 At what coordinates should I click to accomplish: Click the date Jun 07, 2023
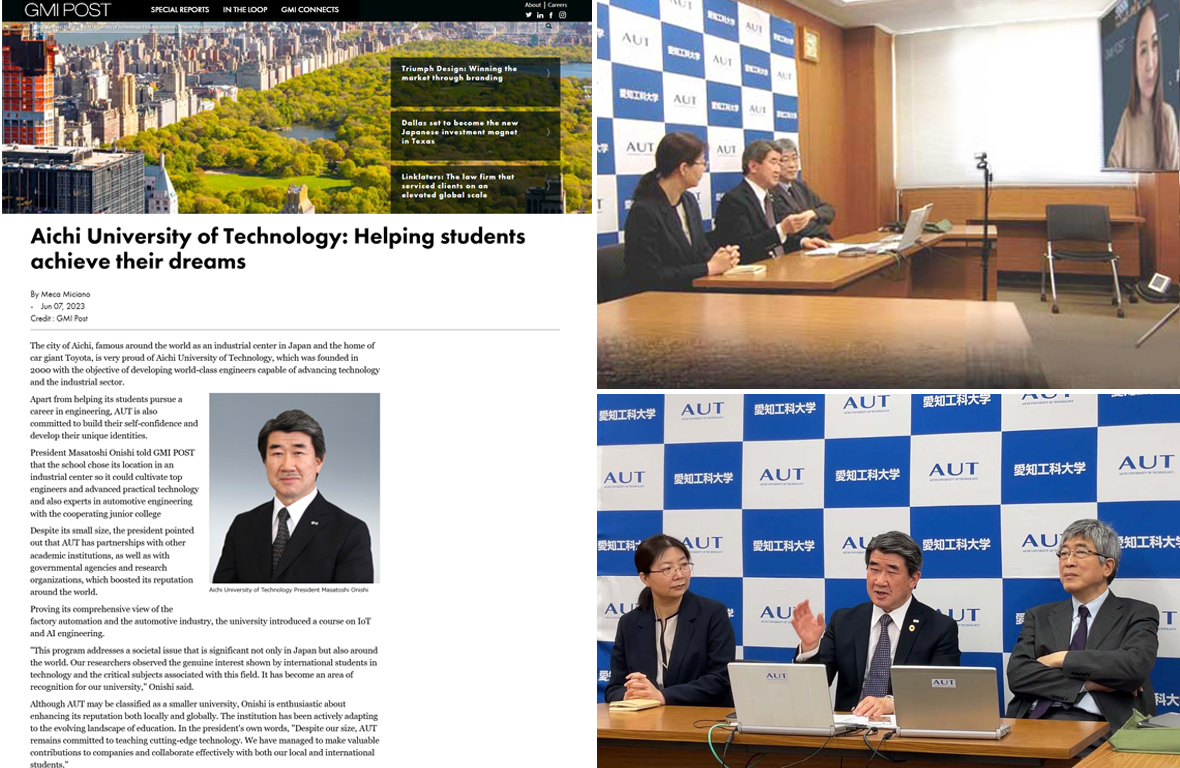pos(62,306)
